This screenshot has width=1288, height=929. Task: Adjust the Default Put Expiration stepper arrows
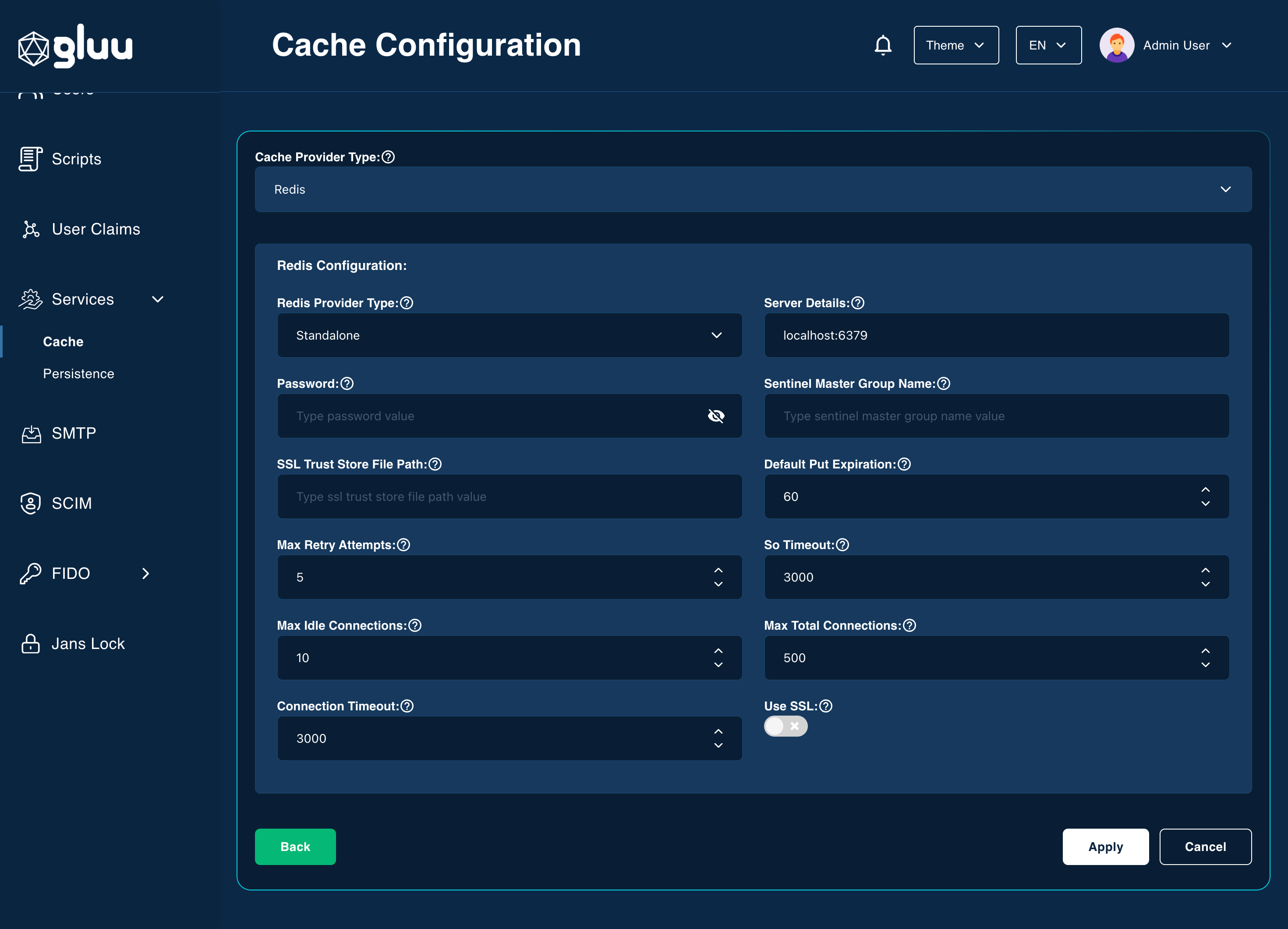[x=1205, y=496]
